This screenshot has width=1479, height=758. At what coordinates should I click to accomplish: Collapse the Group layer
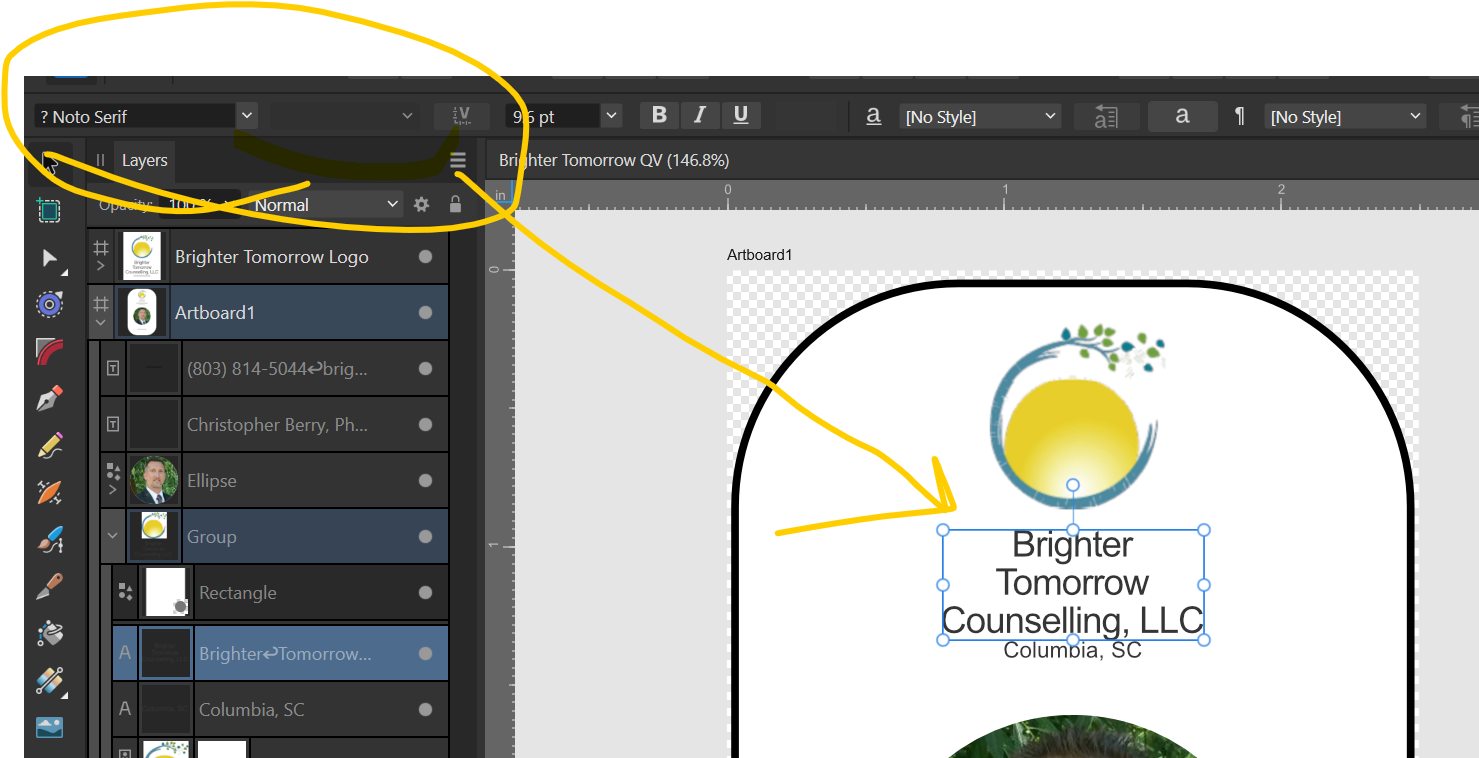[112, 536]
